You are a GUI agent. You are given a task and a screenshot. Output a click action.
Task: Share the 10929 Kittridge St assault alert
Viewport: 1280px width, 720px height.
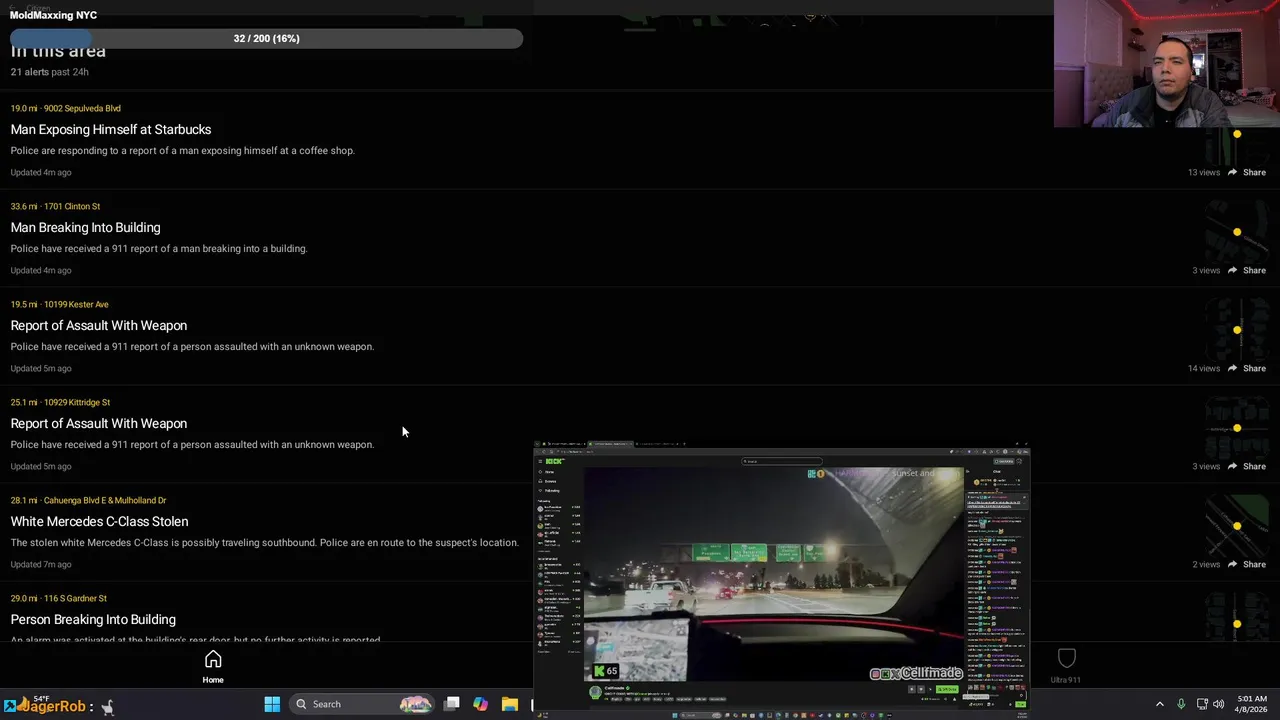coord(1247,466)
